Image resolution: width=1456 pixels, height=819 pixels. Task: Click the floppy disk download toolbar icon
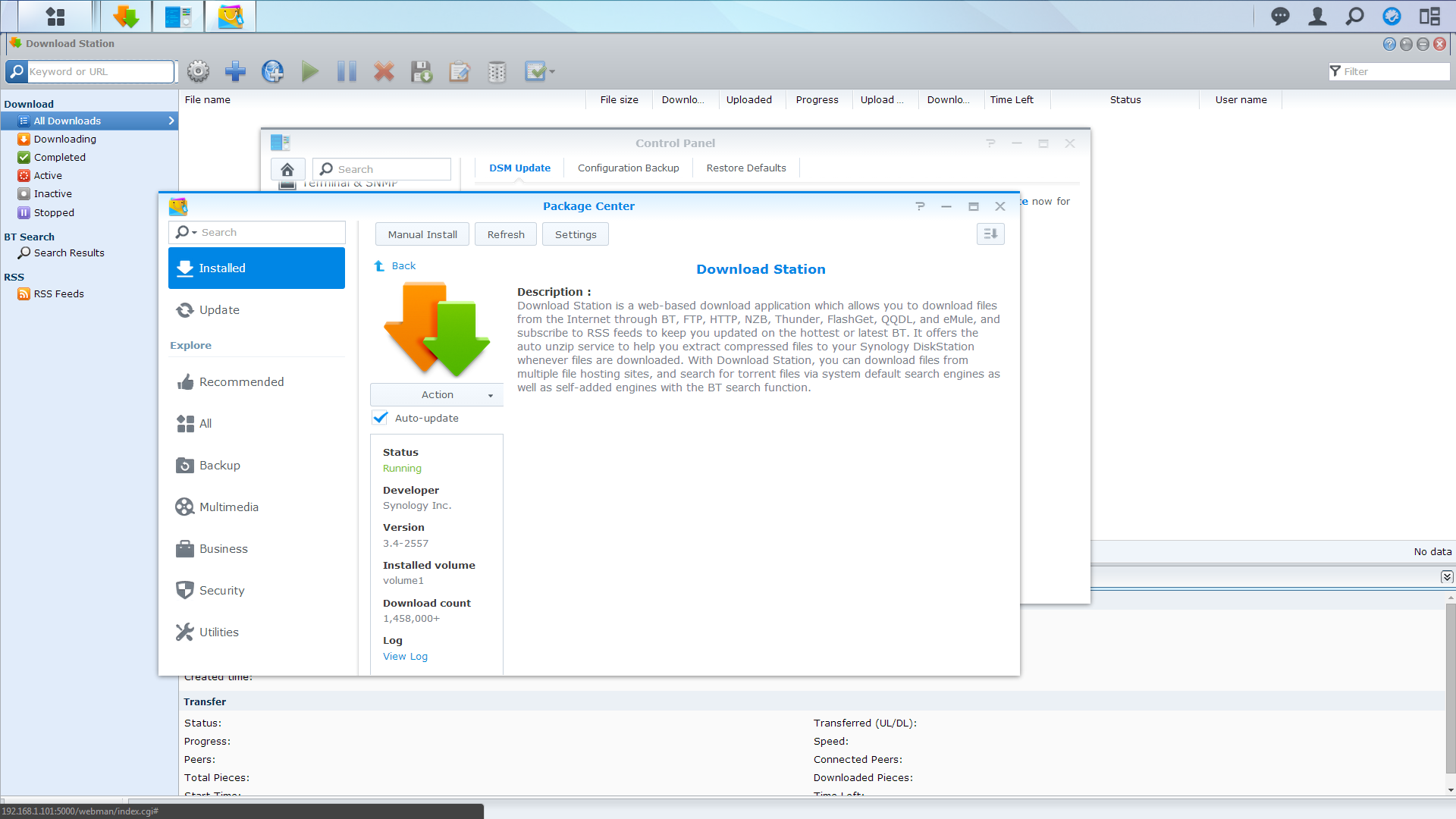tap(422, 71)
